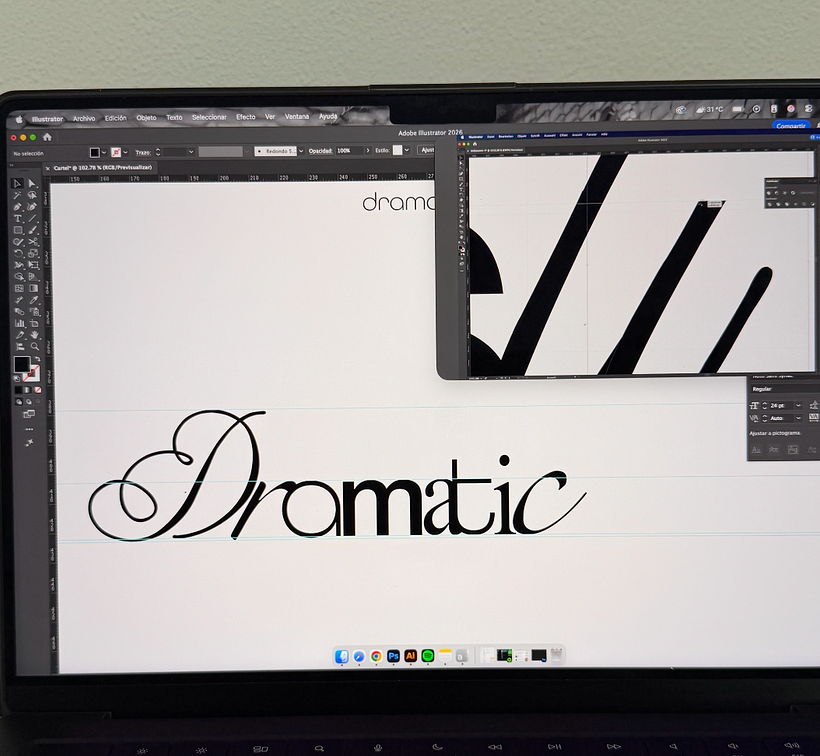Enable Draw Behind mode
Viewport: 820px width, 756px height.
(29, 401)
